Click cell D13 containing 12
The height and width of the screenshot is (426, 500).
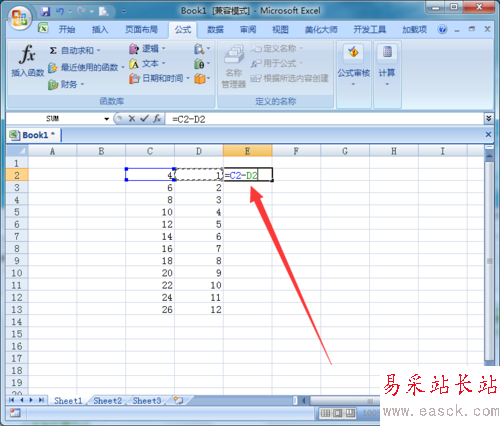(x=199, y=309)
